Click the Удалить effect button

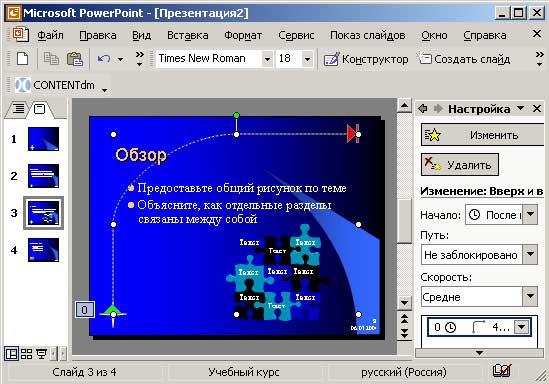(460, 165)
